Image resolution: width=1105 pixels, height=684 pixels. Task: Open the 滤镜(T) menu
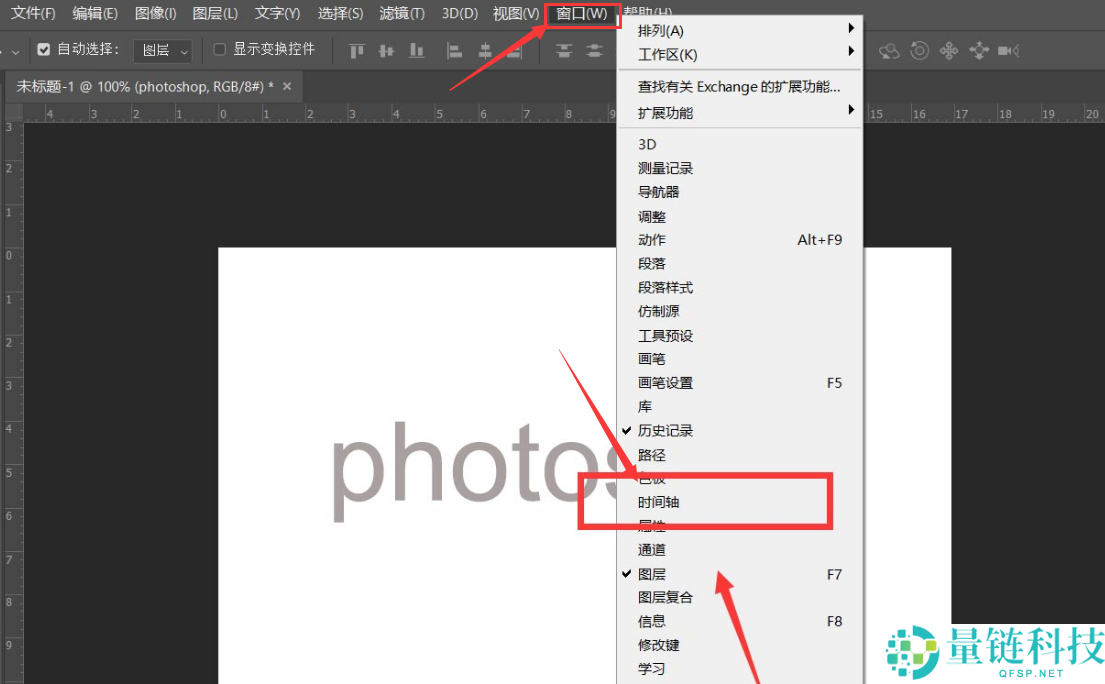coord(402,13)
